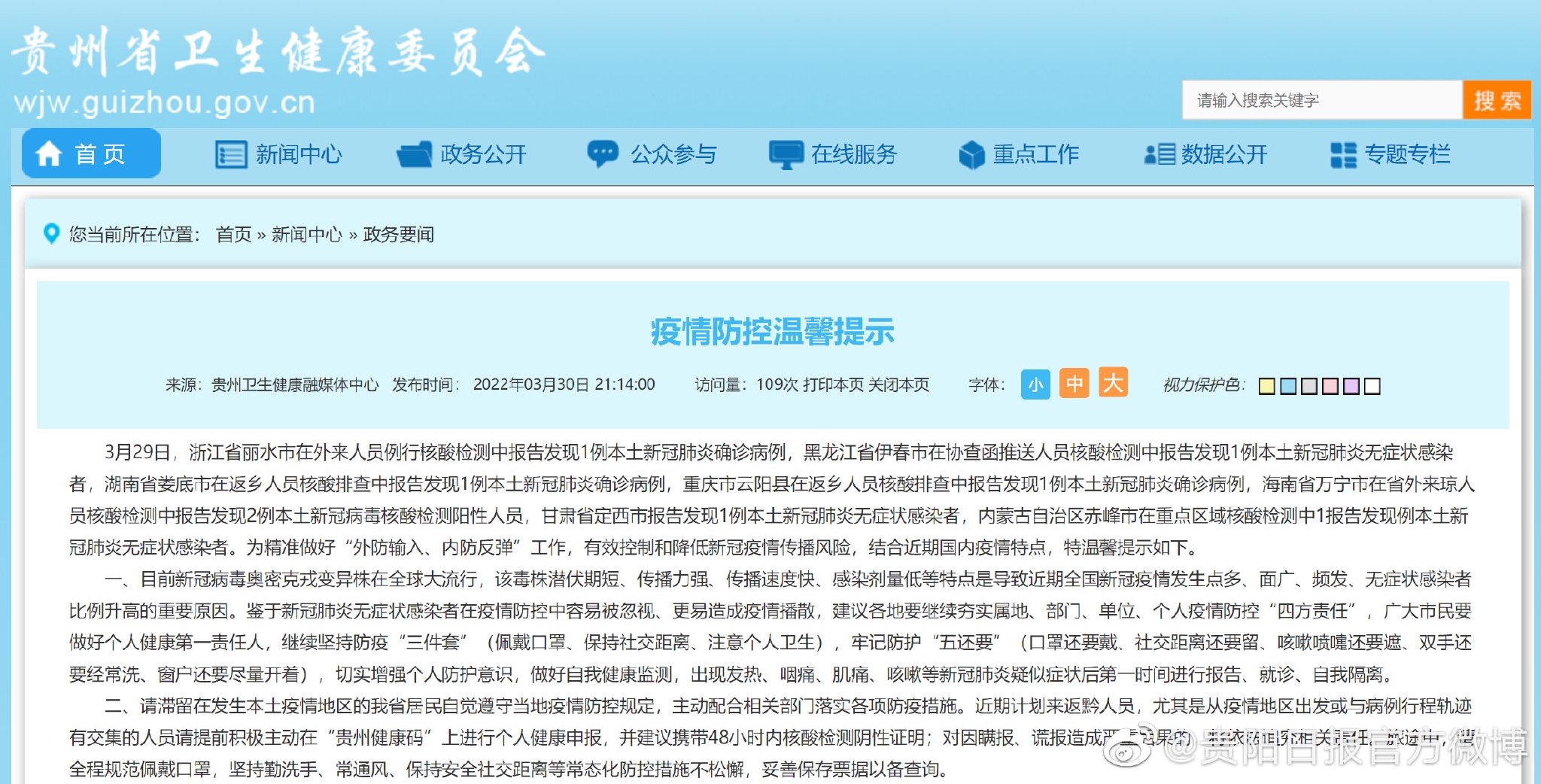Click the 数据公开 person-list icon
Viewport: 1541px width, 784px height.
tap(1159, 154)
